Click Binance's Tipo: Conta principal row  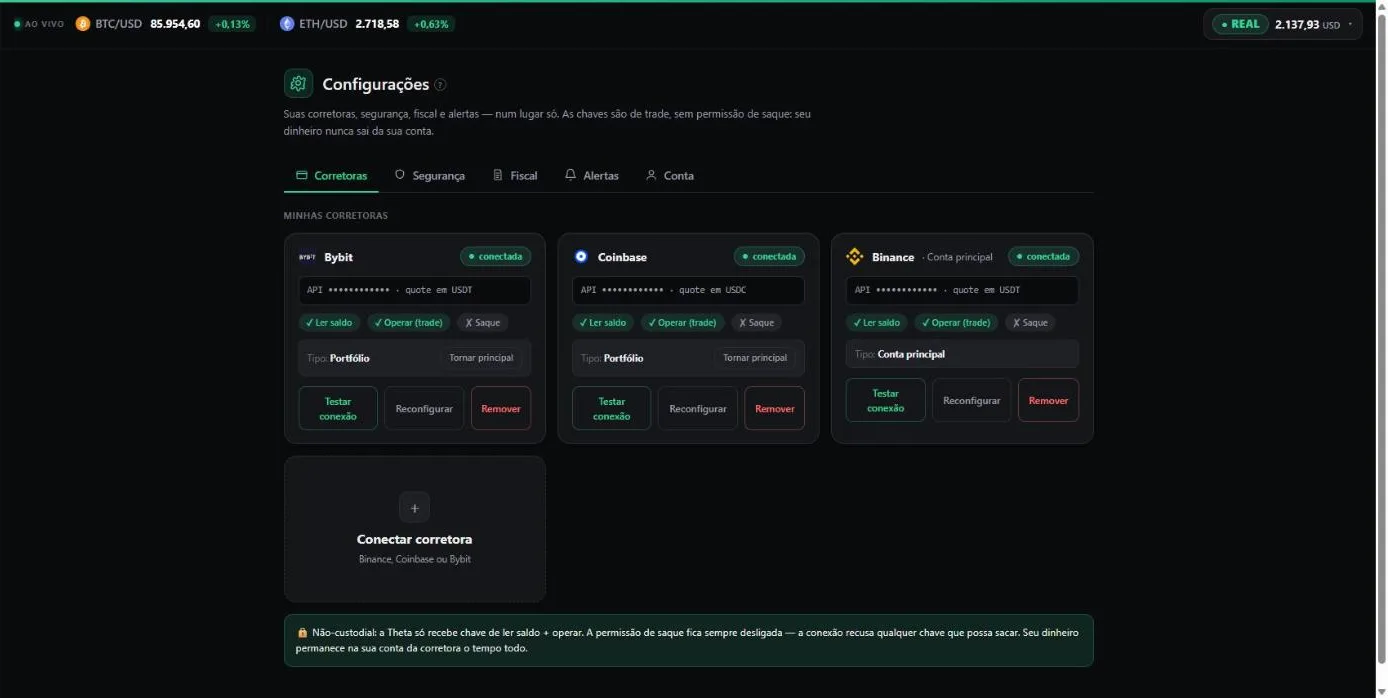(962, 354)
